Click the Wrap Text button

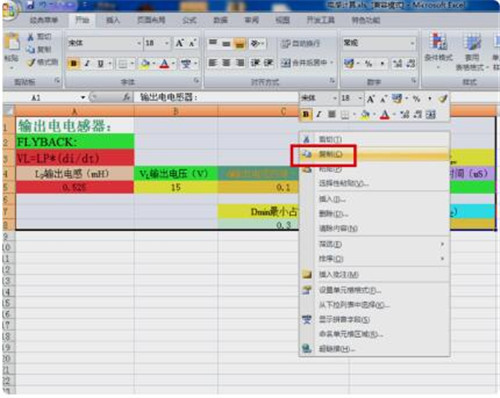[x=301, y=43]
